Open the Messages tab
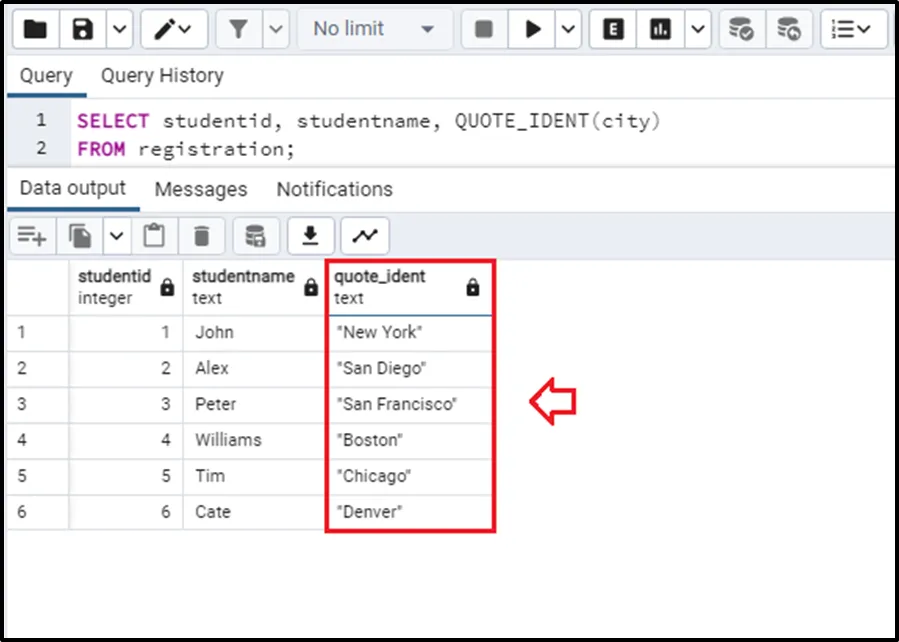The image size is (899, 642). tap(200, 189)
